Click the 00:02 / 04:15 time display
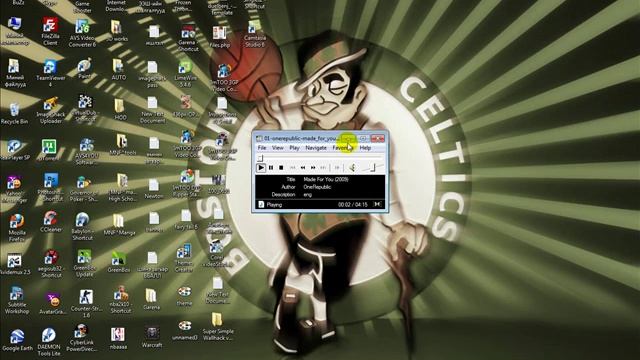Viewport: 640px width, 360px height. pos(353,204)
